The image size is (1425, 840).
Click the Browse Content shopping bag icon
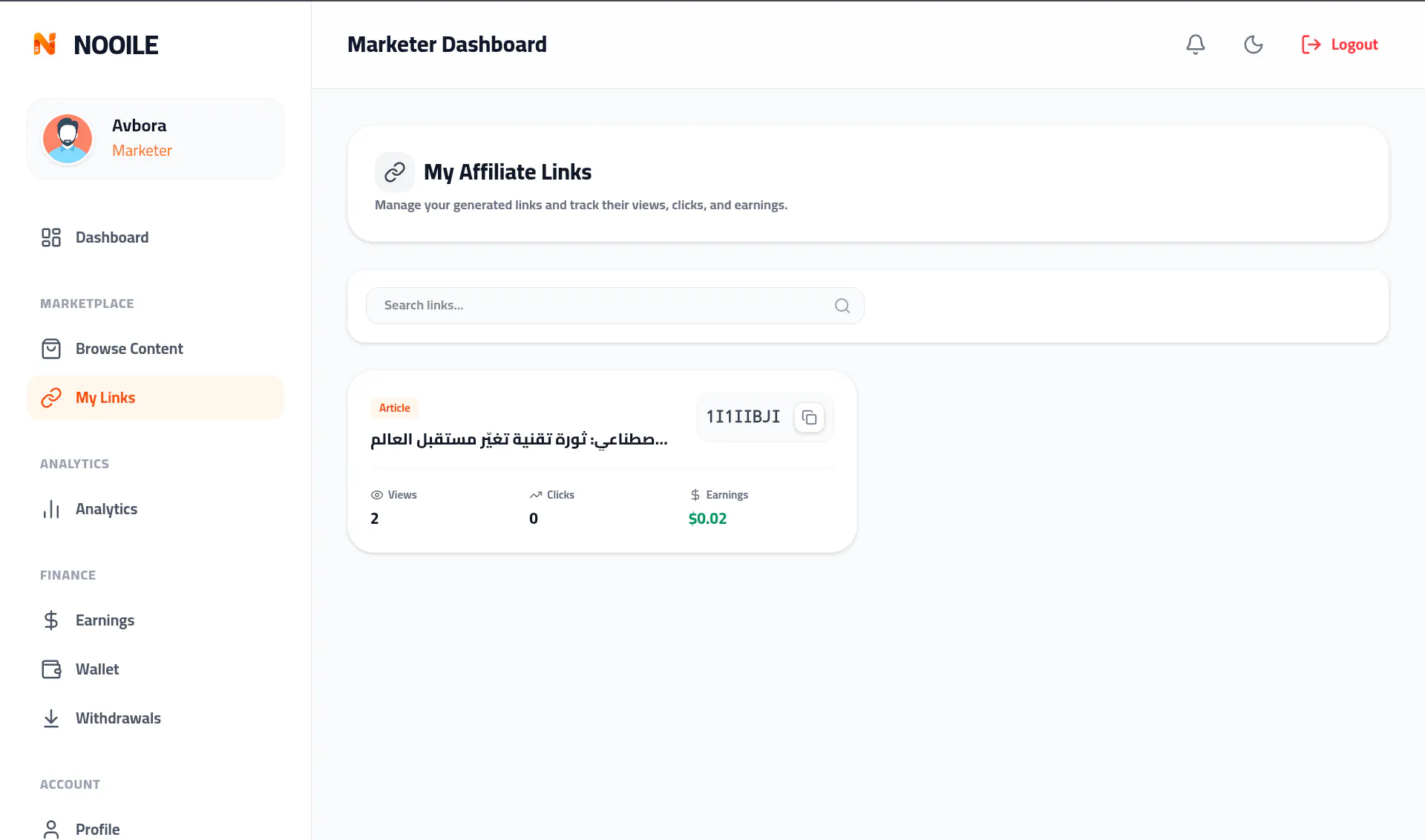click(x=51, y=349)
